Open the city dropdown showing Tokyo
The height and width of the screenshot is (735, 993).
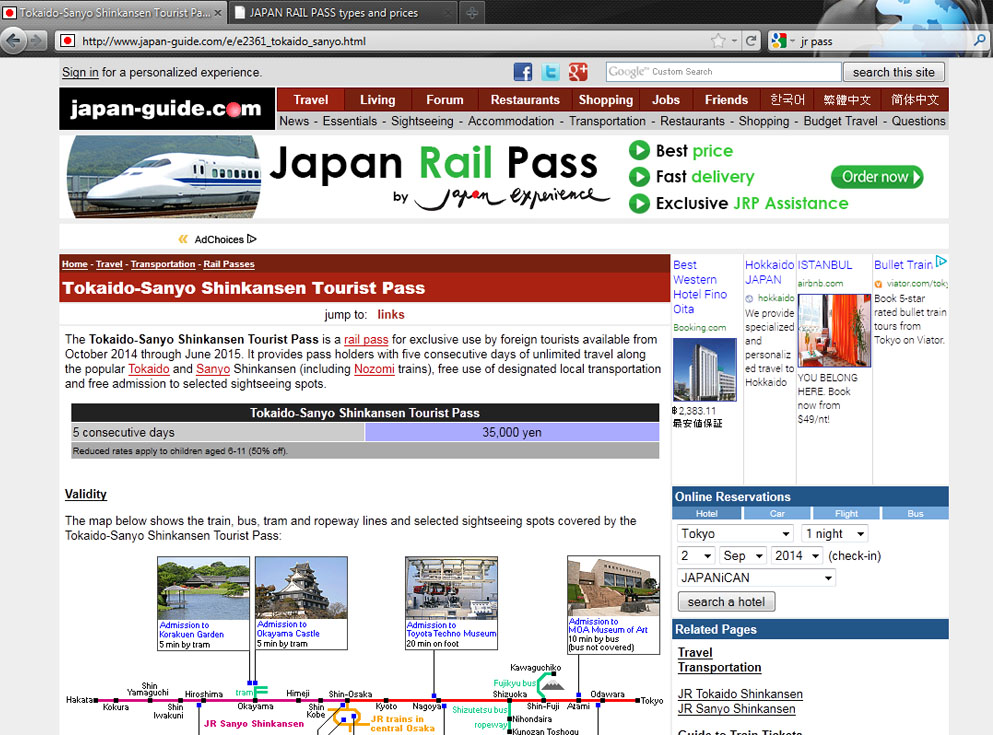tap(735, 534)
